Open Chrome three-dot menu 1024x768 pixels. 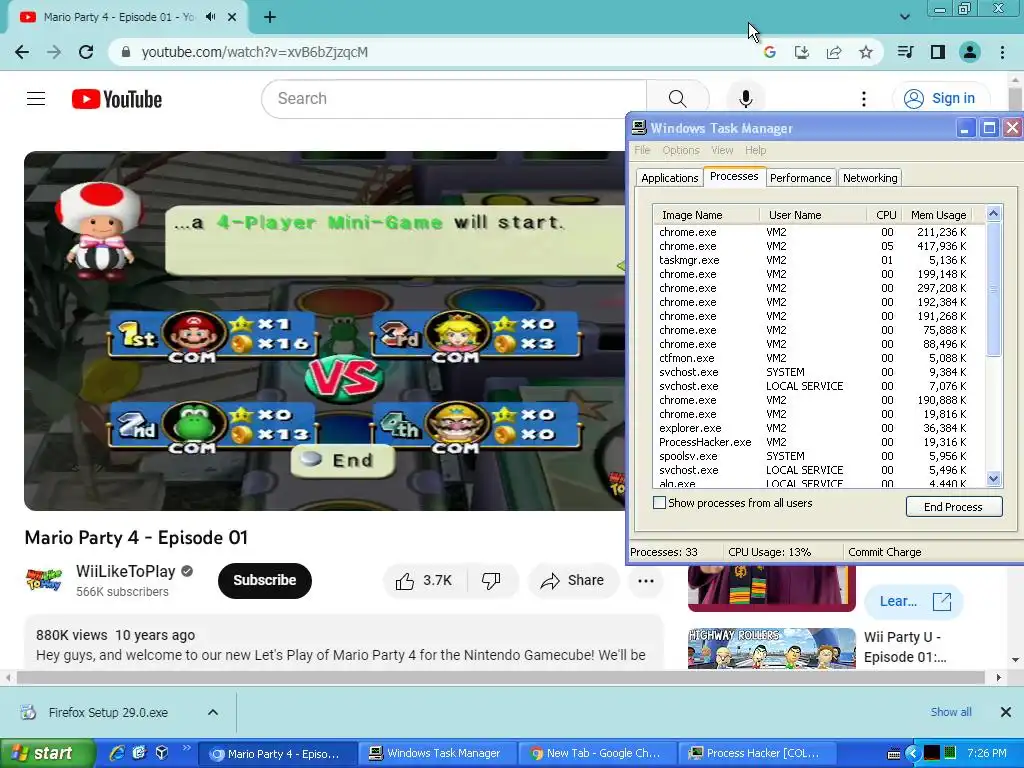[x=1002, y=52]
